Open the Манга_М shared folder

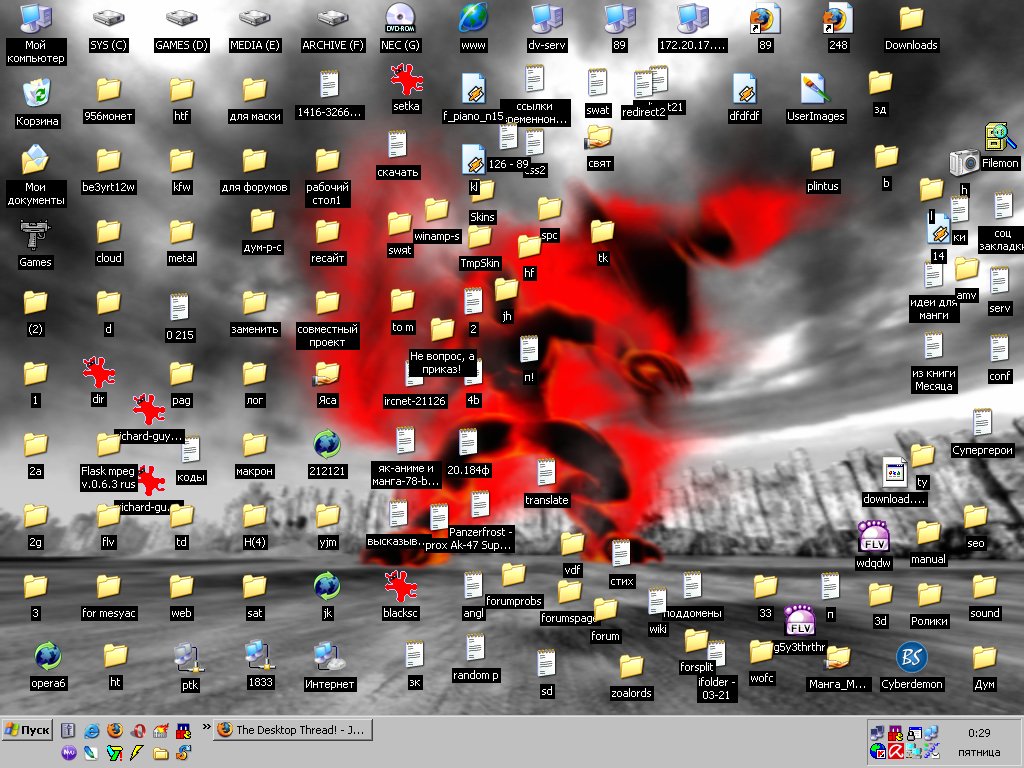[x=837, y=668]
